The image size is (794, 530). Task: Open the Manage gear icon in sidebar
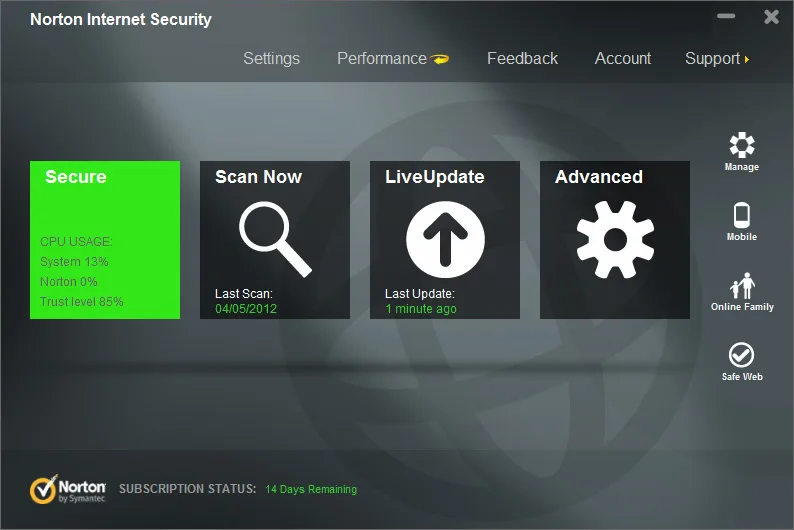coord(742,145)
